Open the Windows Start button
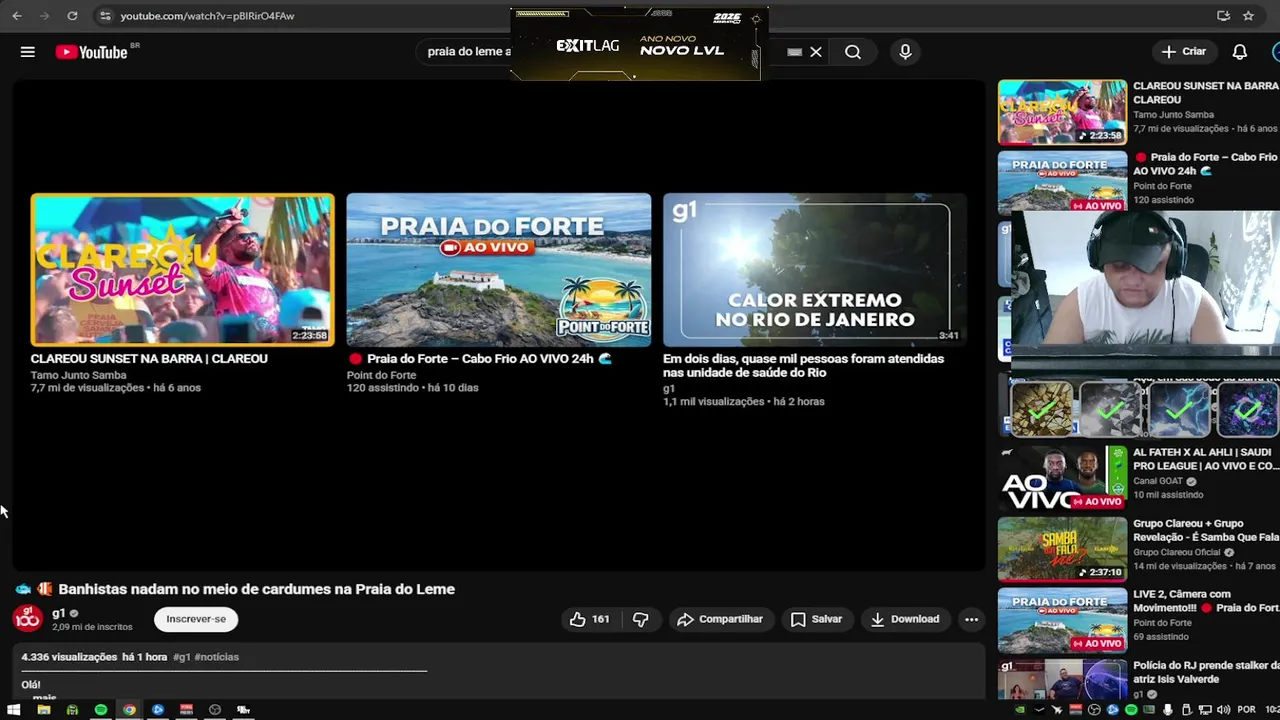1280x720 pixels. (14, 710)
